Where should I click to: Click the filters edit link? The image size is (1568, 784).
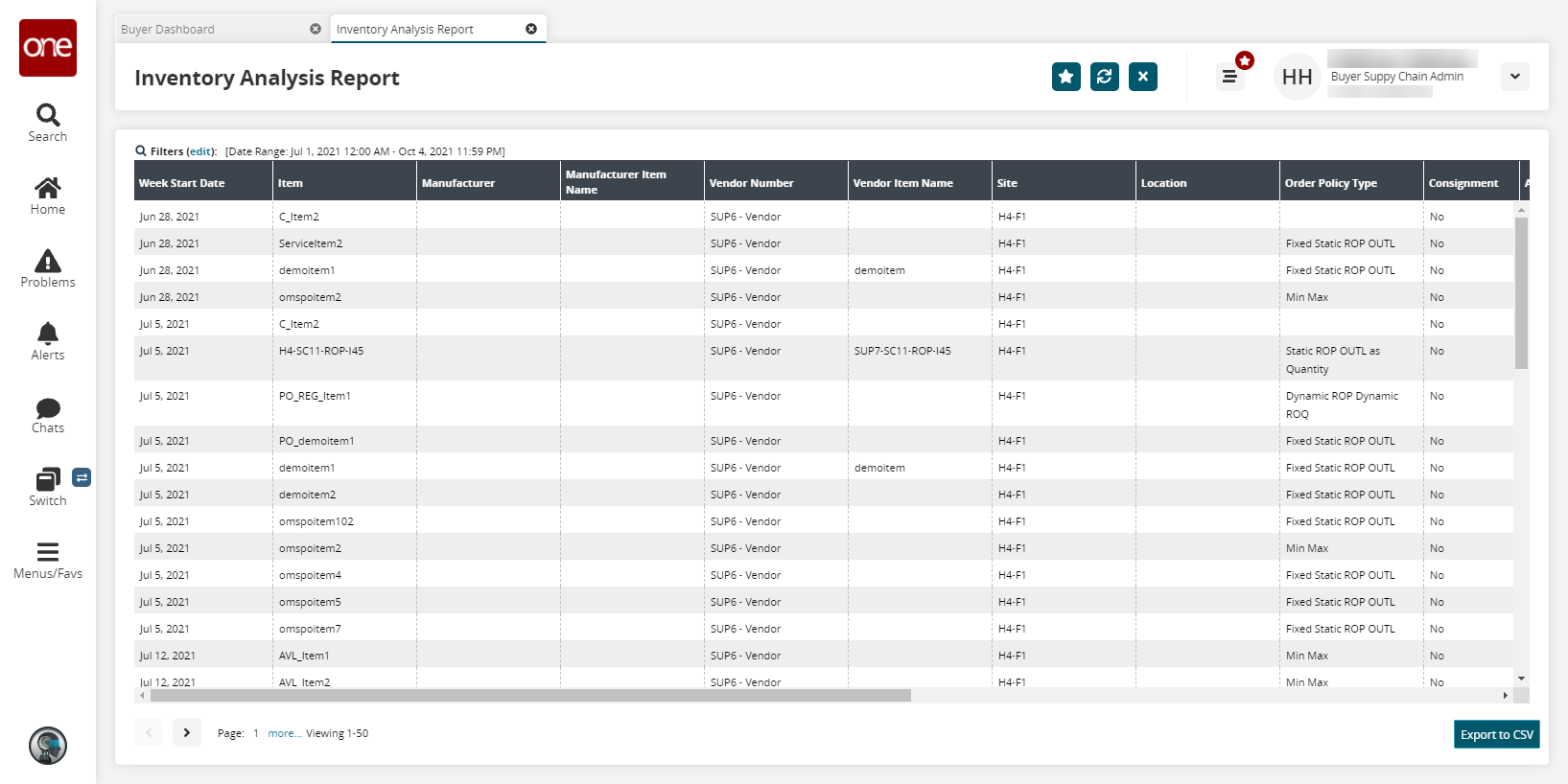(200, 151)
